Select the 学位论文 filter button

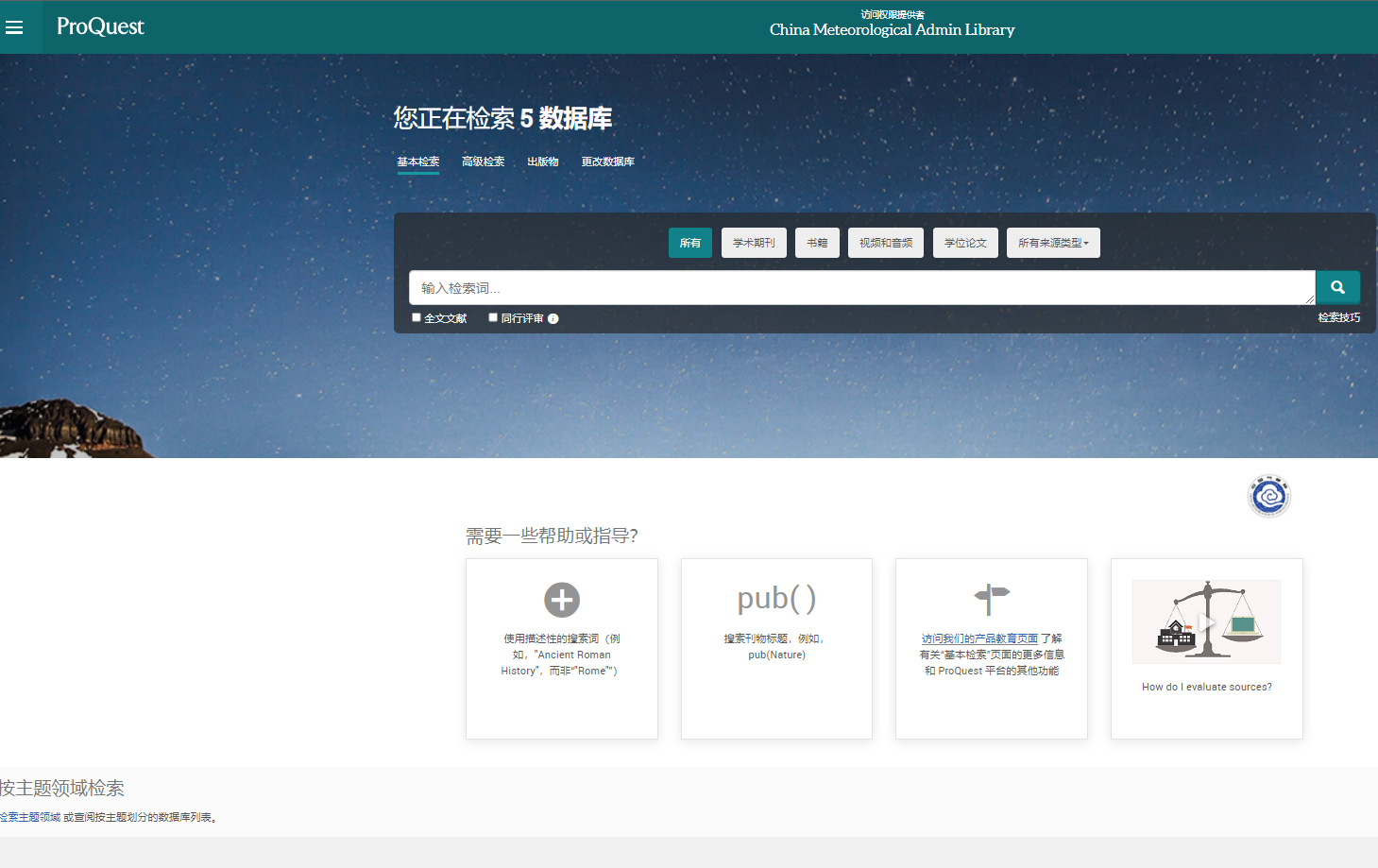(965, 243)
